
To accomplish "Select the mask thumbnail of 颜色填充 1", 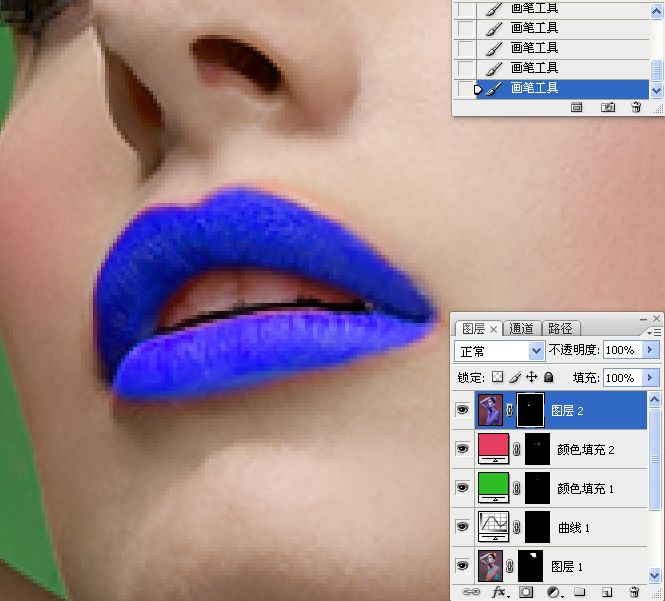I will pos(537,488).
